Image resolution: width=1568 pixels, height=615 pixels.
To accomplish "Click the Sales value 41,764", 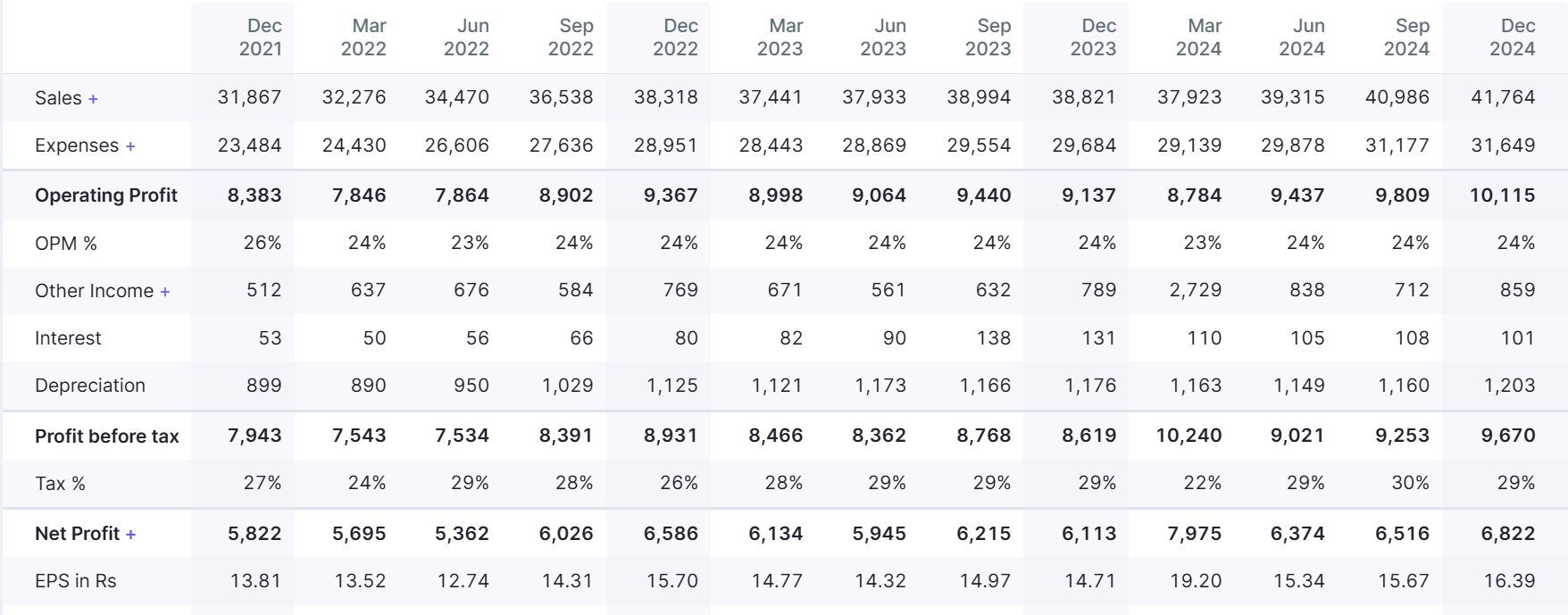I will coord(1503,97).
